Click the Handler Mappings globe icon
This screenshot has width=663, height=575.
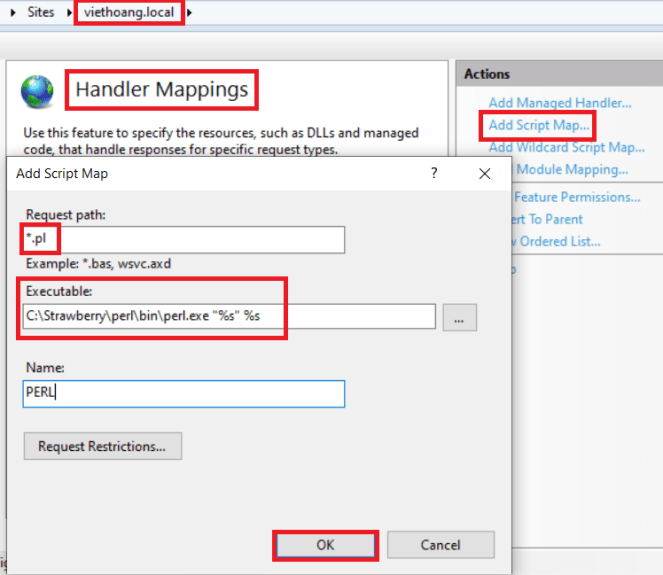pyautogui.click(x=38, y=92)
